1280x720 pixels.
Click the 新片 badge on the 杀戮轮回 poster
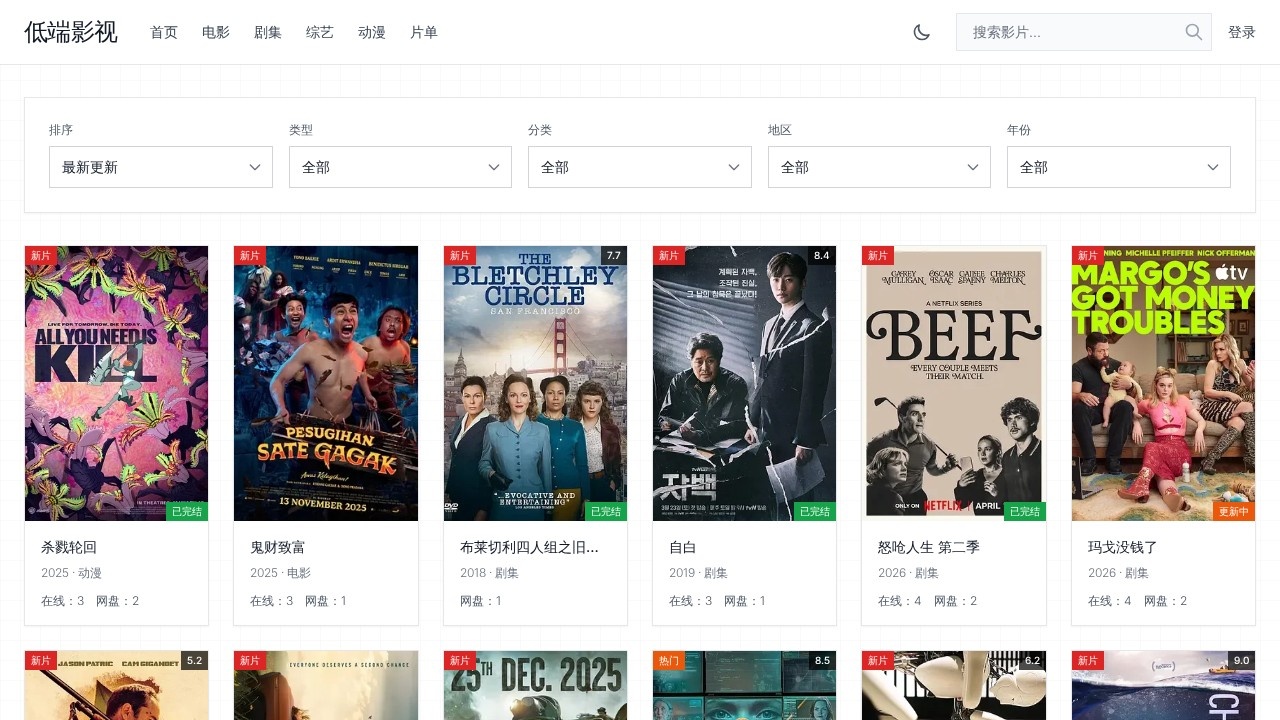coord(40,256)
